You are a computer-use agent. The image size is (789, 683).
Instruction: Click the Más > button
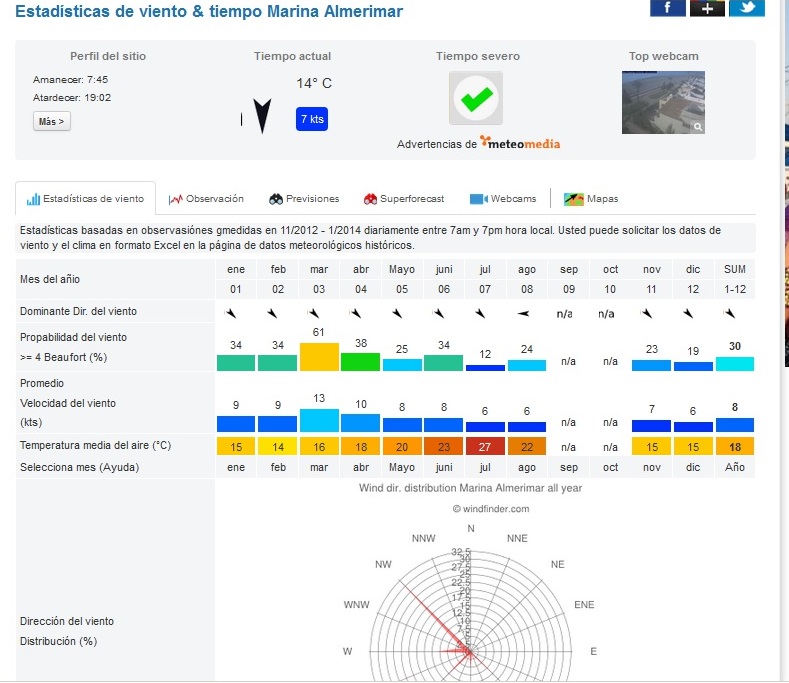52,121
